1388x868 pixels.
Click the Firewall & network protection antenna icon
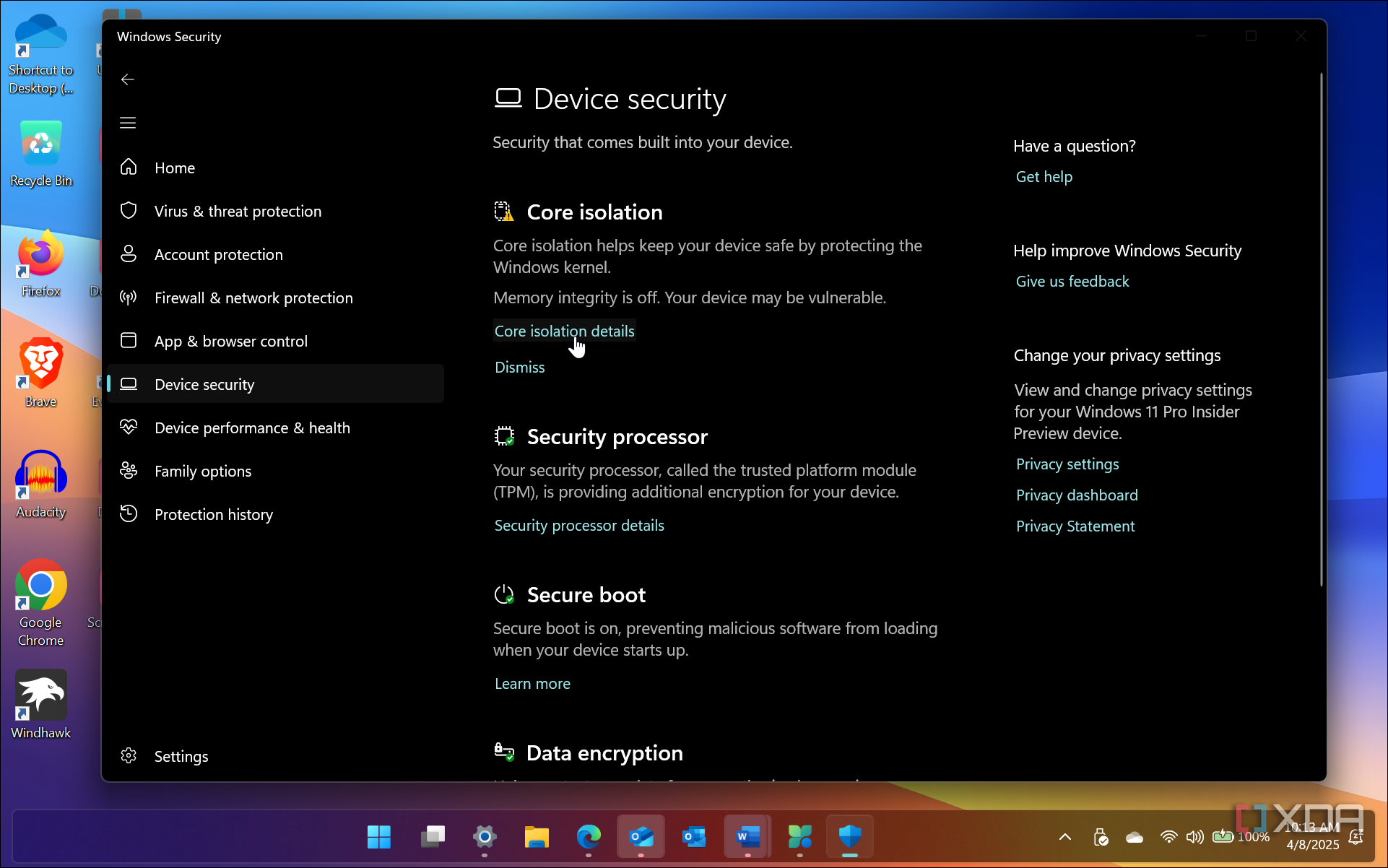pyautogui.click(x=129, y=298)
